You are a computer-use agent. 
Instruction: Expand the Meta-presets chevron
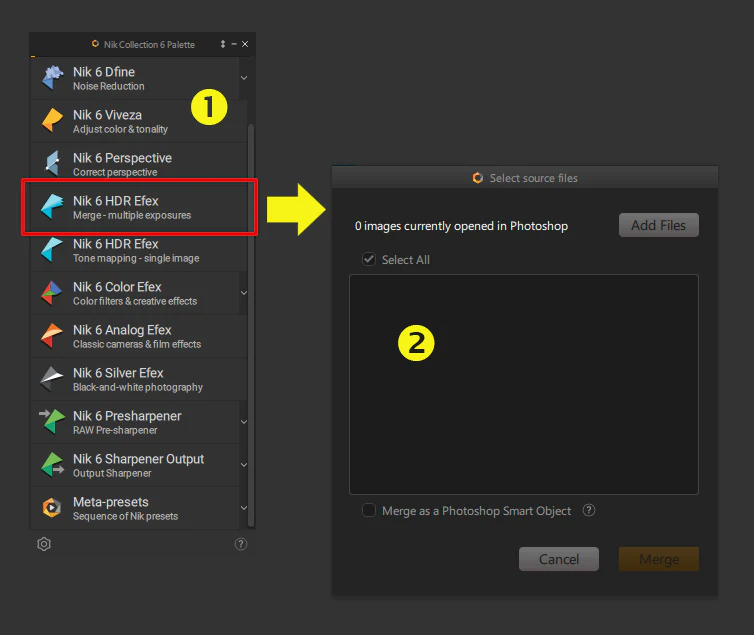click(x=244, y=508)
